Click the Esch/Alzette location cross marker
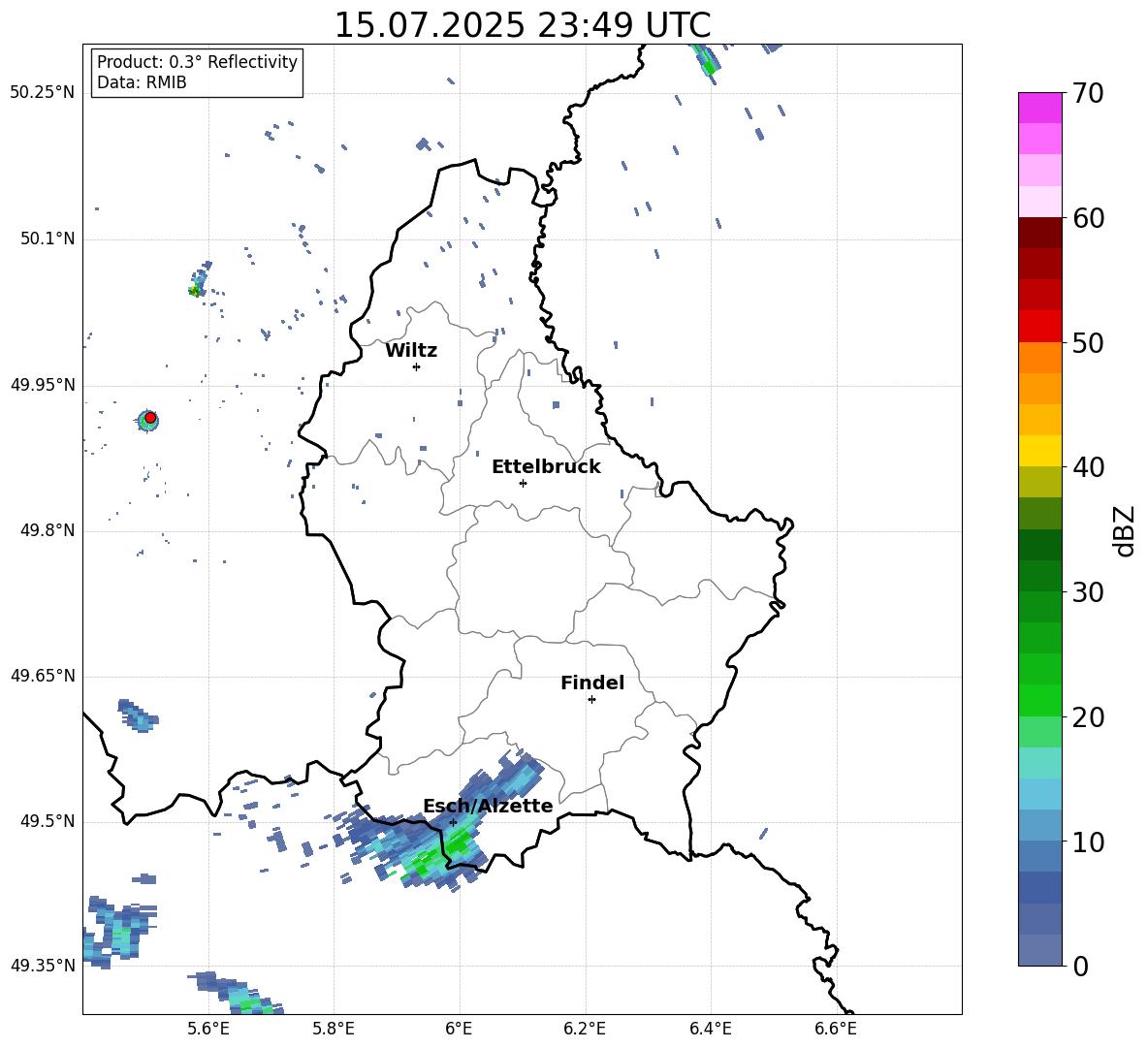 pyautogui.click(x=453, y=822)
